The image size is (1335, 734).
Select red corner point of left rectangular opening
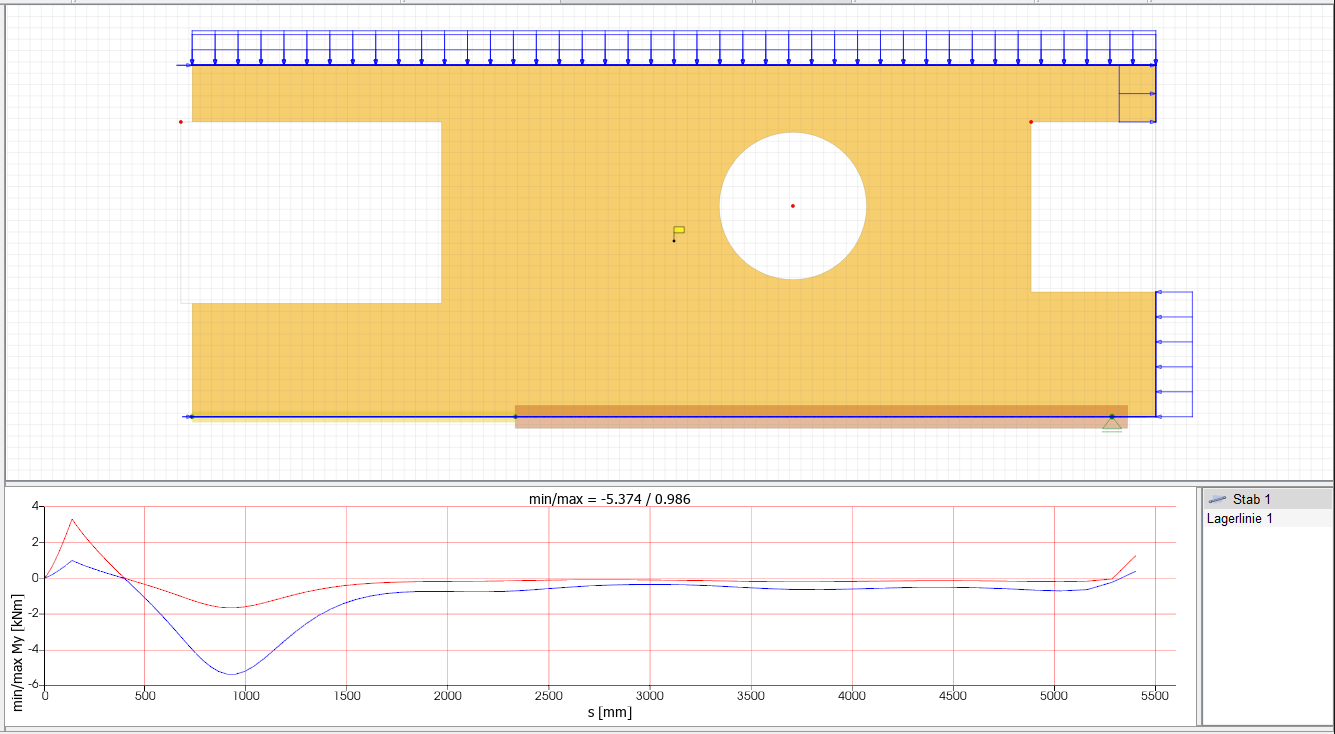coord(181,122)
